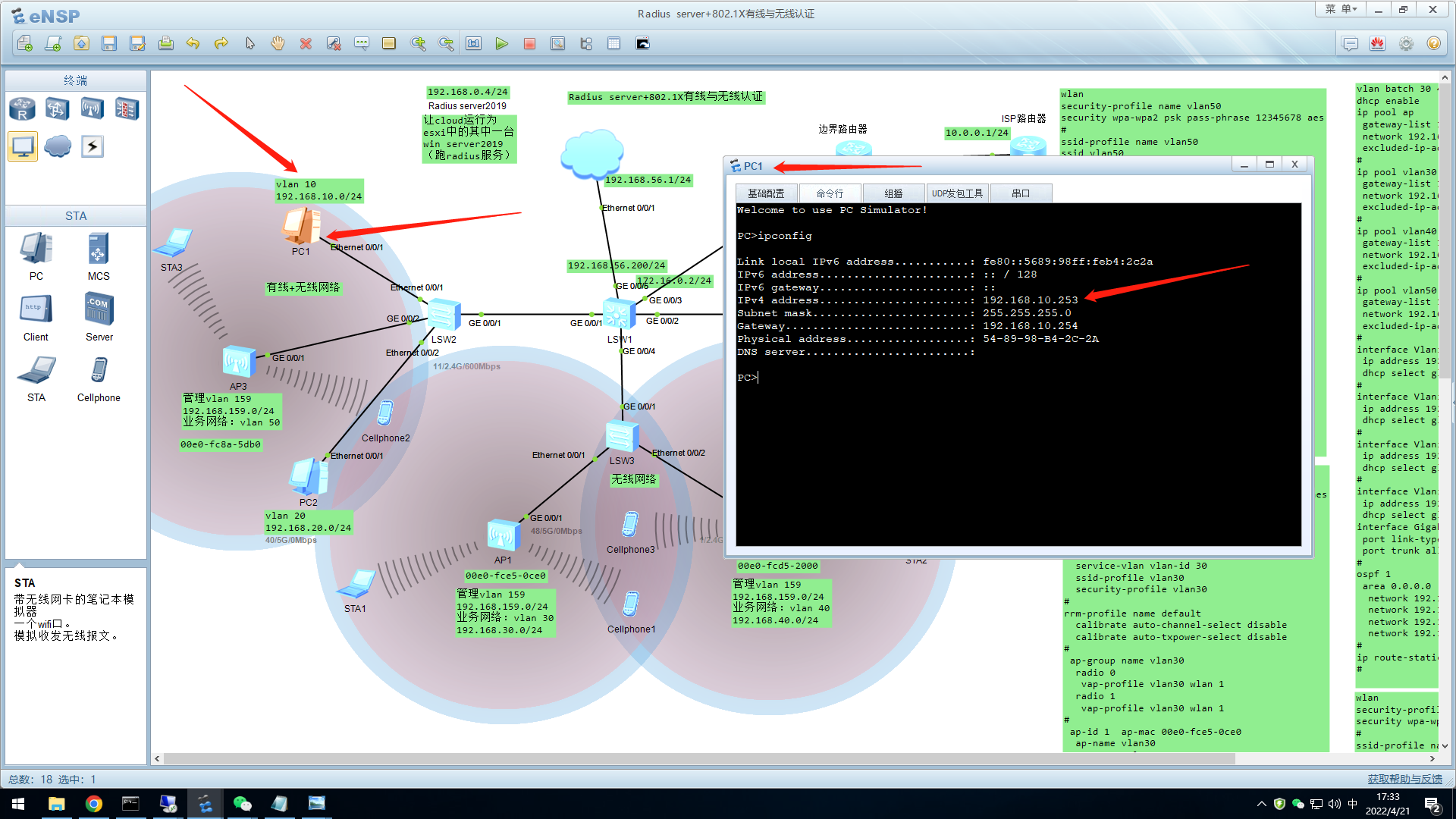Open the 菜单 dropdown in title bar
Image resolution: width=1456 pixels, height=819 pixels.
(1341, 9)
